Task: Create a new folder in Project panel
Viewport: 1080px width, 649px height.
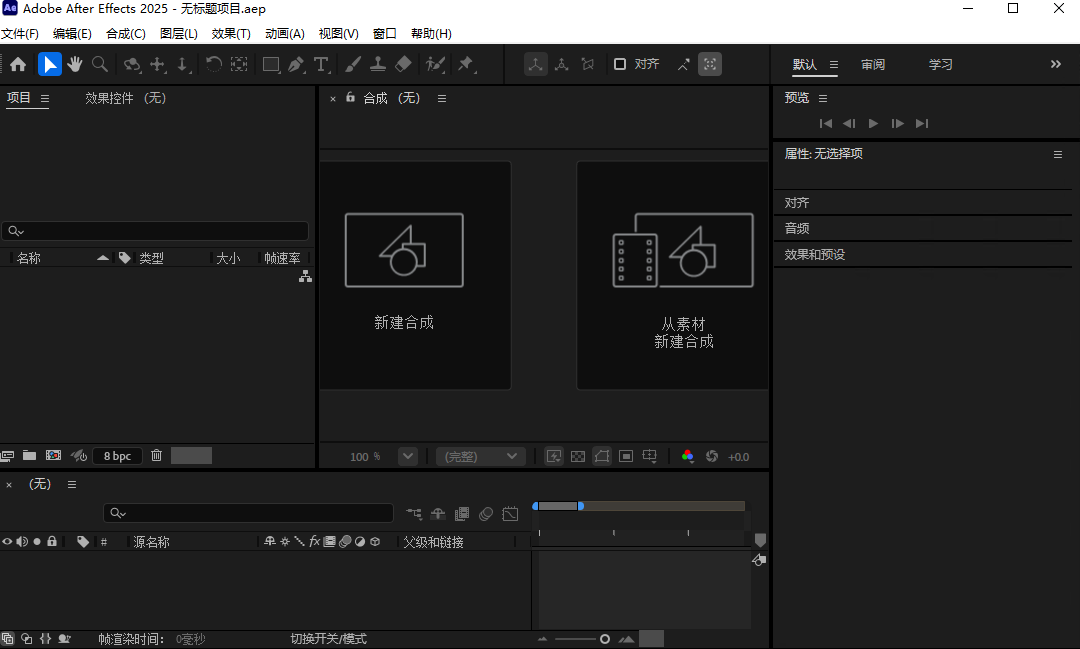Action: point(29,455)
